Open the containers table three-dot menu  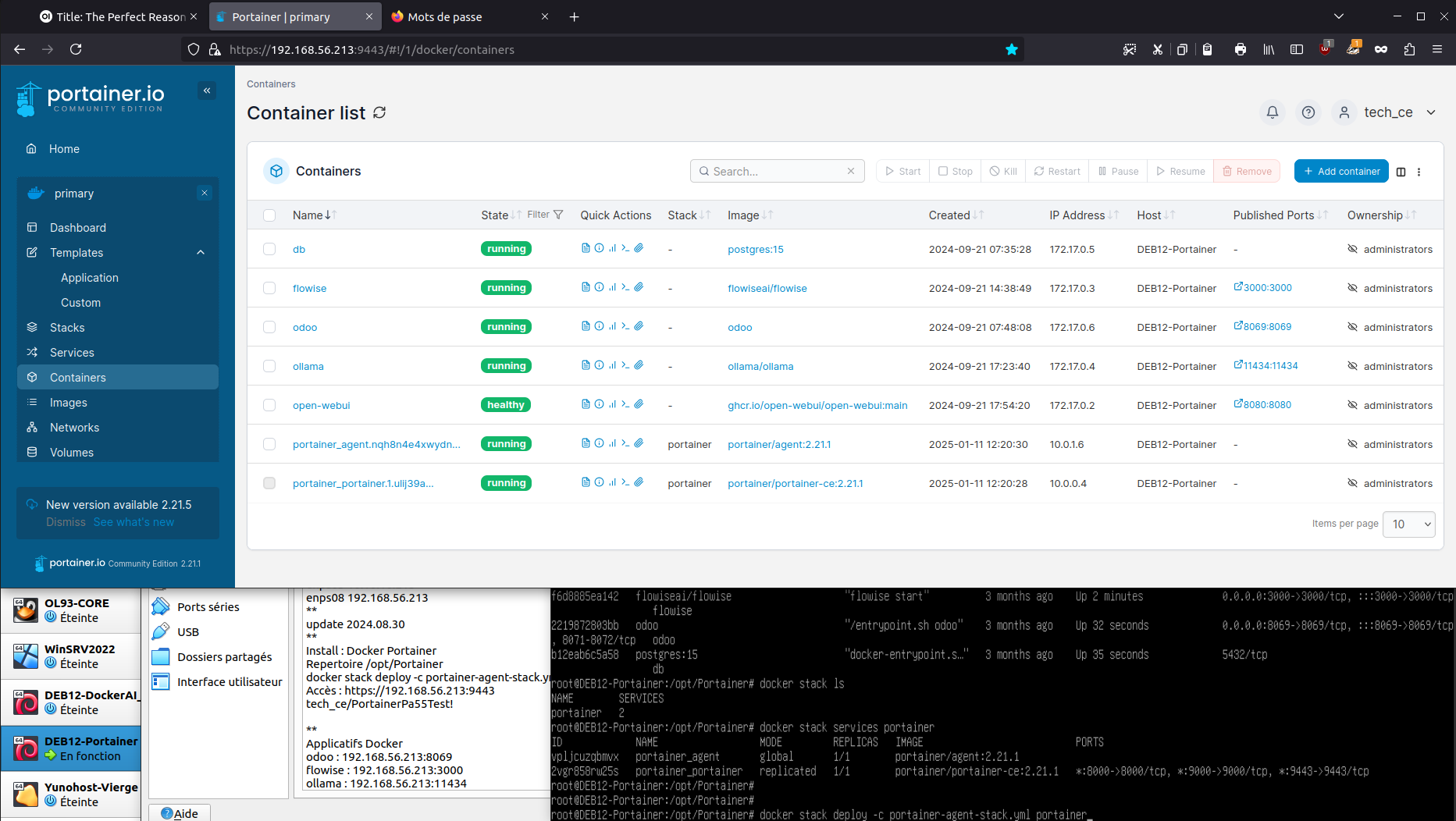tap(1419, 172)
